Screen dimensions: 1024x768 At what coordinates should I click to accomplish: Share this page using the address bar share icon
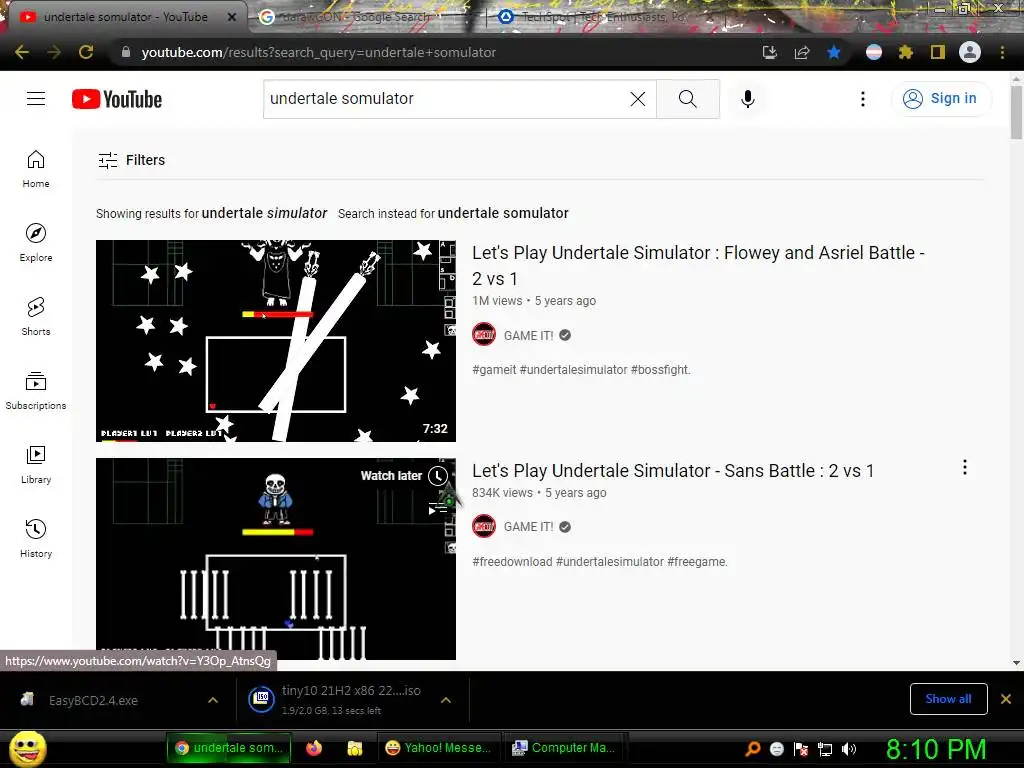(x=802, y=52)
